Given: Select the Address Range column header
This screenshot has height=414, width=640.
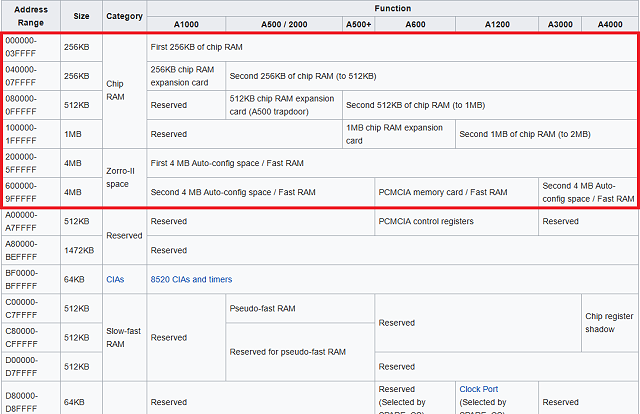Looking at the screenshot, I should coord(31,16).
